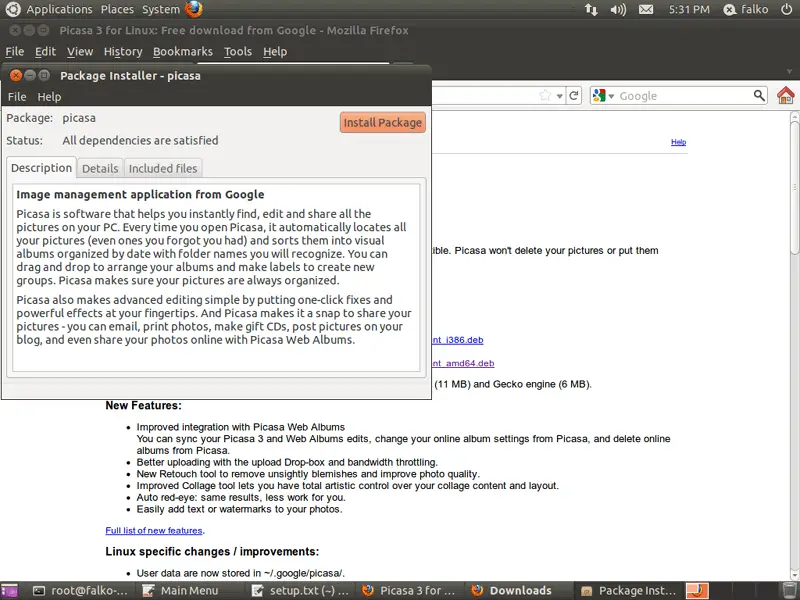Switch to the Package Installer taskbar button

click(630, 590)
